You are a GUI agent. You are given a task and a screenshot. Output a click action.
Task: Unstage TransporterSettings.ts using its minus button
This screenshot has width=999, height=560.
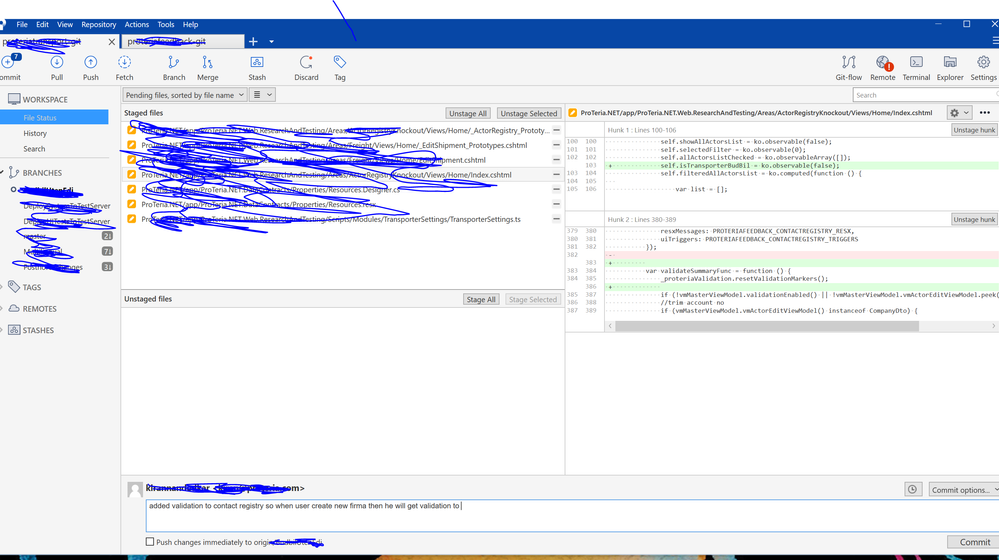pos(556,219)
